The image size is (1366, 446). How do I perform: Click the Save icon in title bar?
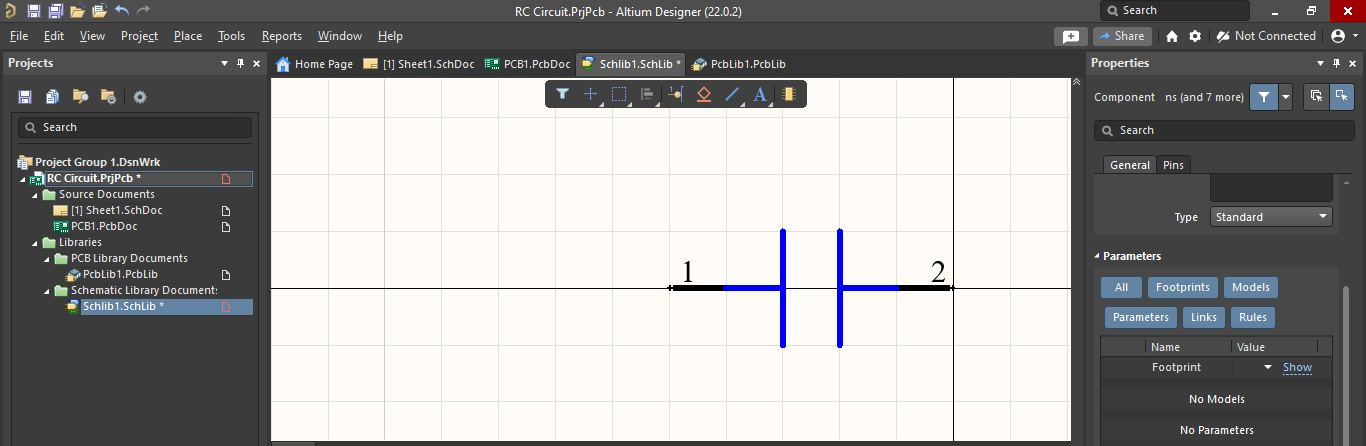pos(33,11)
